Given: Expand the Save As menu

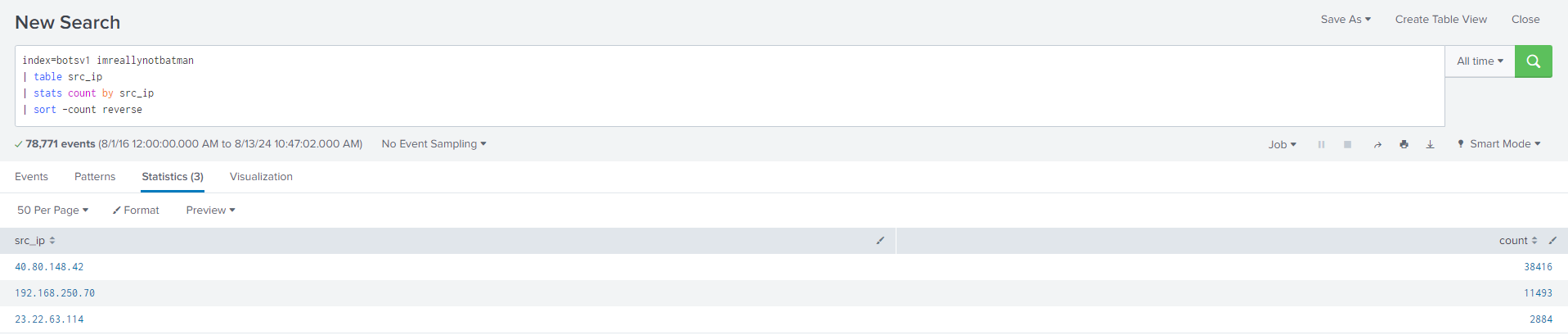Looking at the screenshot, I should [x=1346, y=19].
